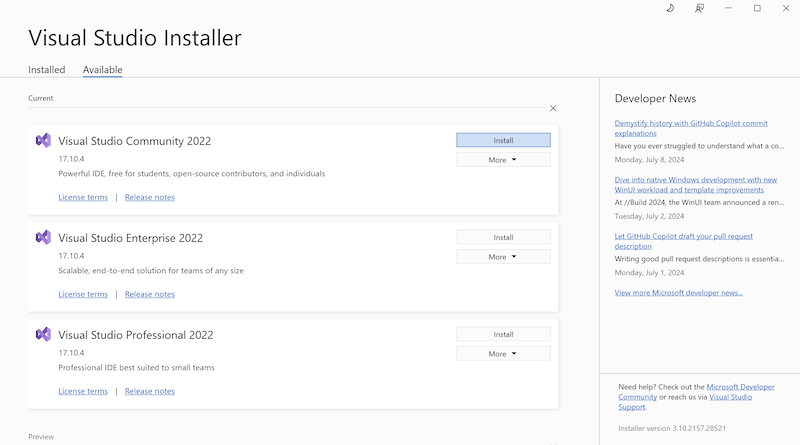
Task: Click the Visual Studio Professional 2022 logo icon
Action: [x=43, y=334]
